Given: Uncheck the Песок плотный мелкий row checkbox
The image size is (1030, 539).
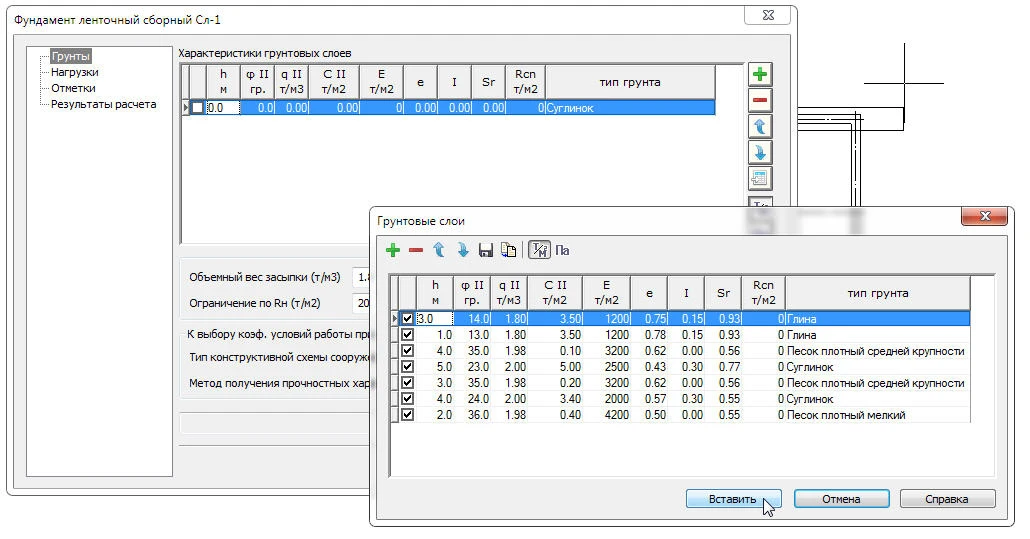Looking at the screenshot, I should [407, 415].
